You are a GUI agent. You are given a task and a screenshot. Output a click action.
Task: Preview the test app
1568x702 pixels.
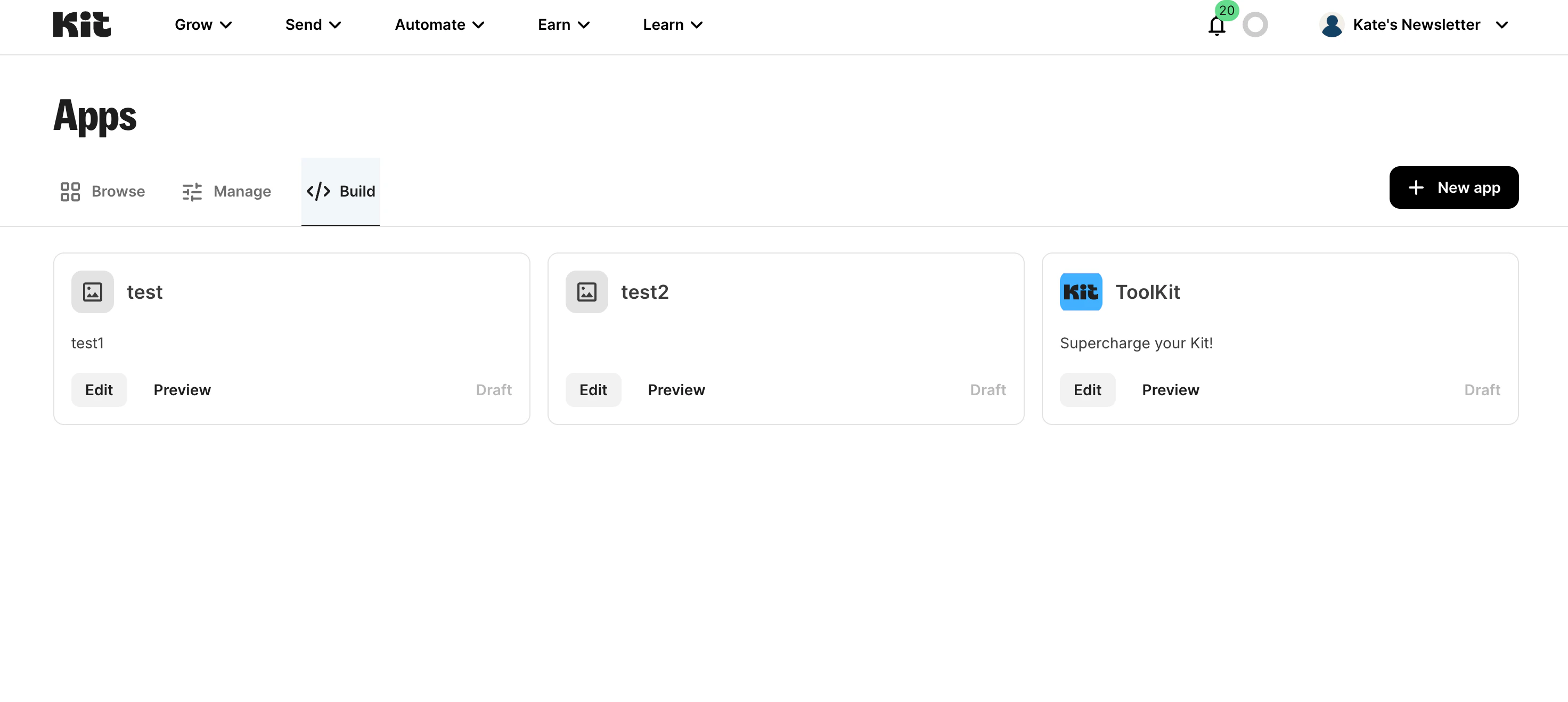coord(182,390)
